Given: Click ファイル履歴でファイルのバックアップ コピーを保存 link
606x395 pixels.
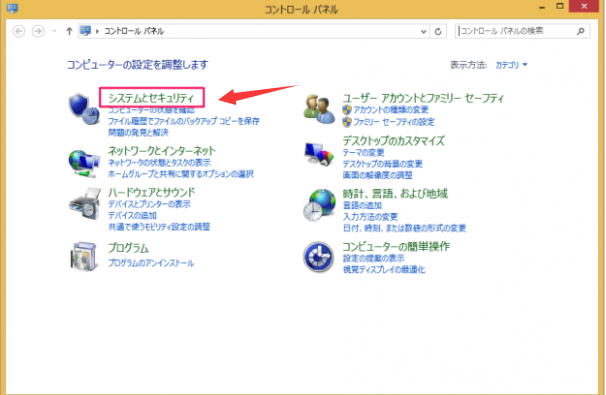Looking at the screenshot, I should [184, 121].
